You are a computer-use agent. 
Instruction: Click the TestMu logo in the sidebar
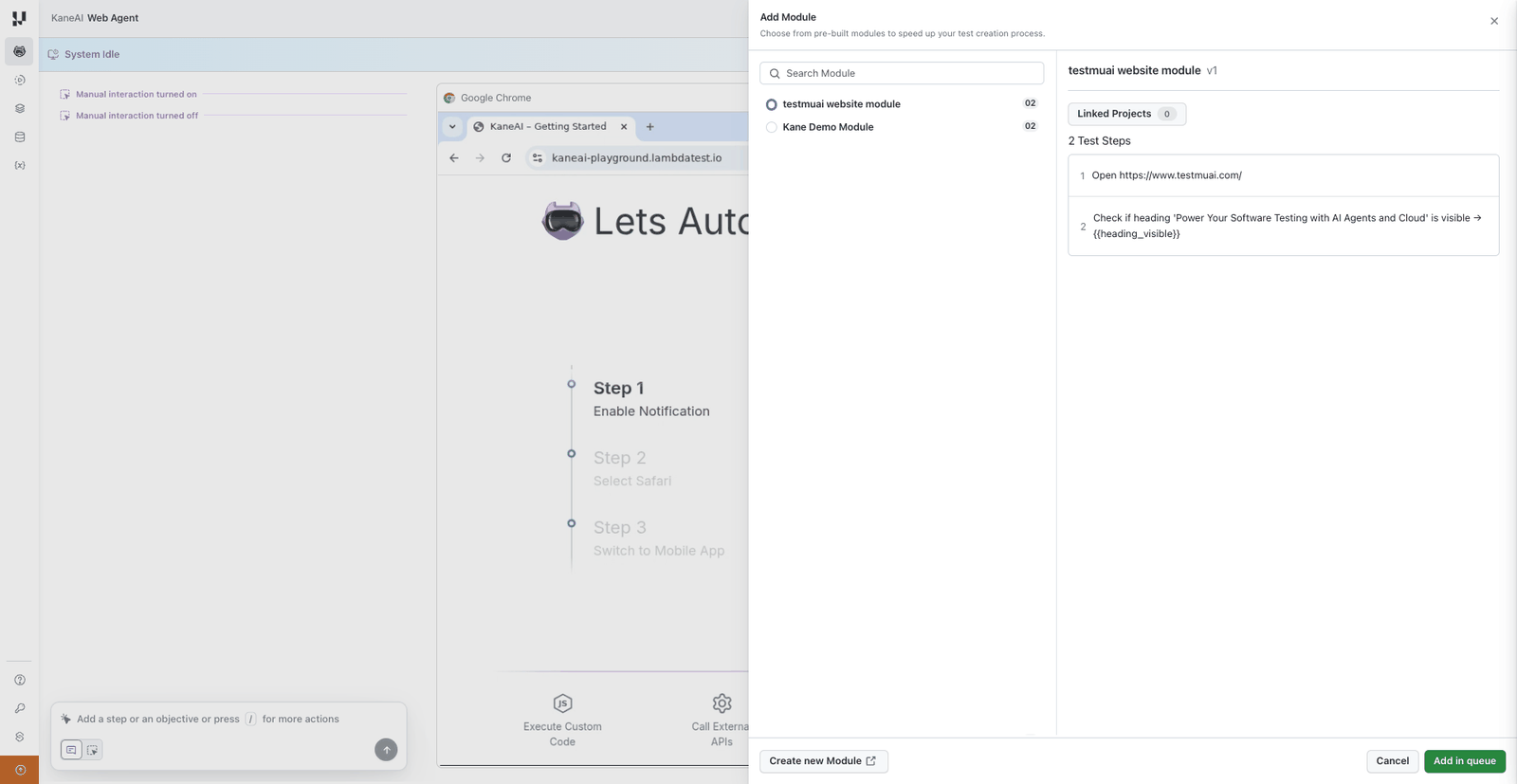(x=19, y=18)
